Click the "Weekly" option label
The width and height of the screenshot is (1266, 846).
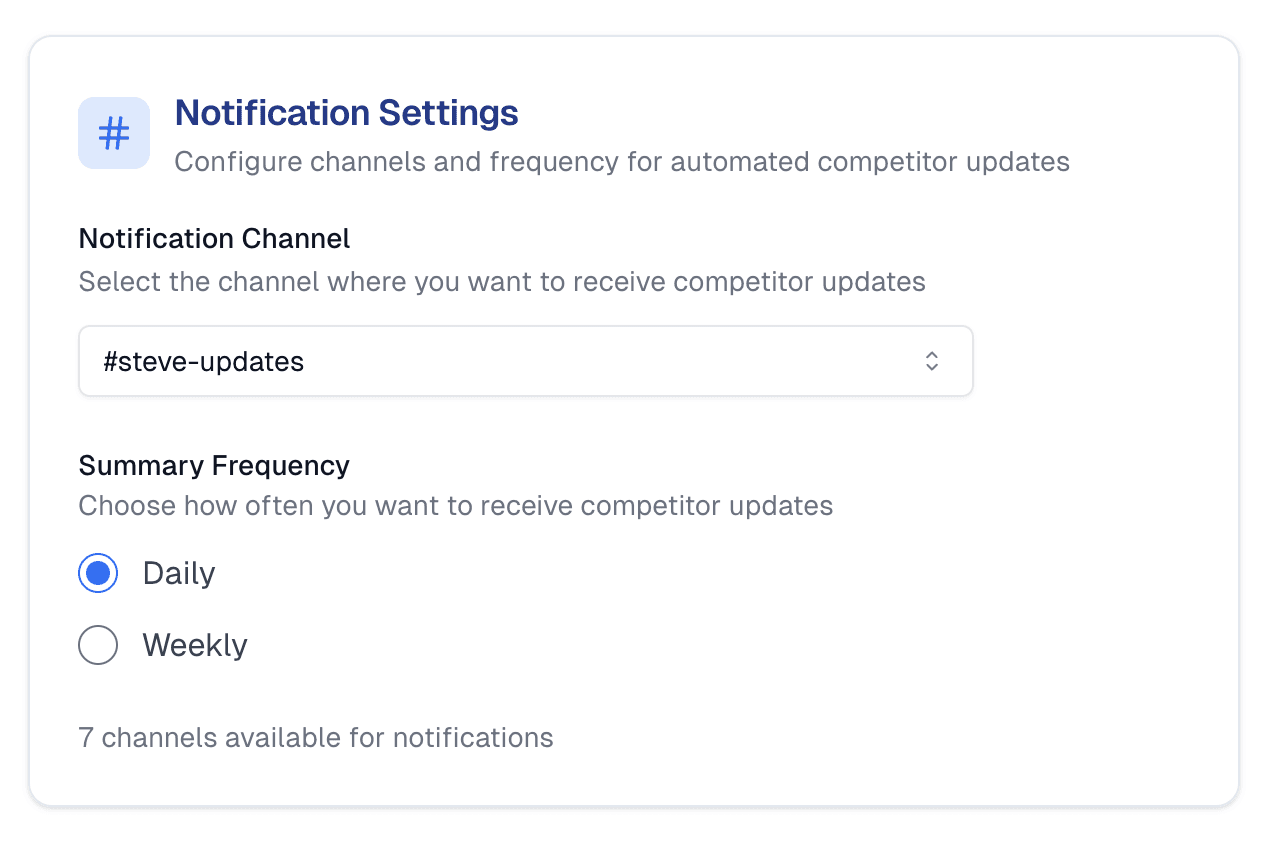click(195, 645)
